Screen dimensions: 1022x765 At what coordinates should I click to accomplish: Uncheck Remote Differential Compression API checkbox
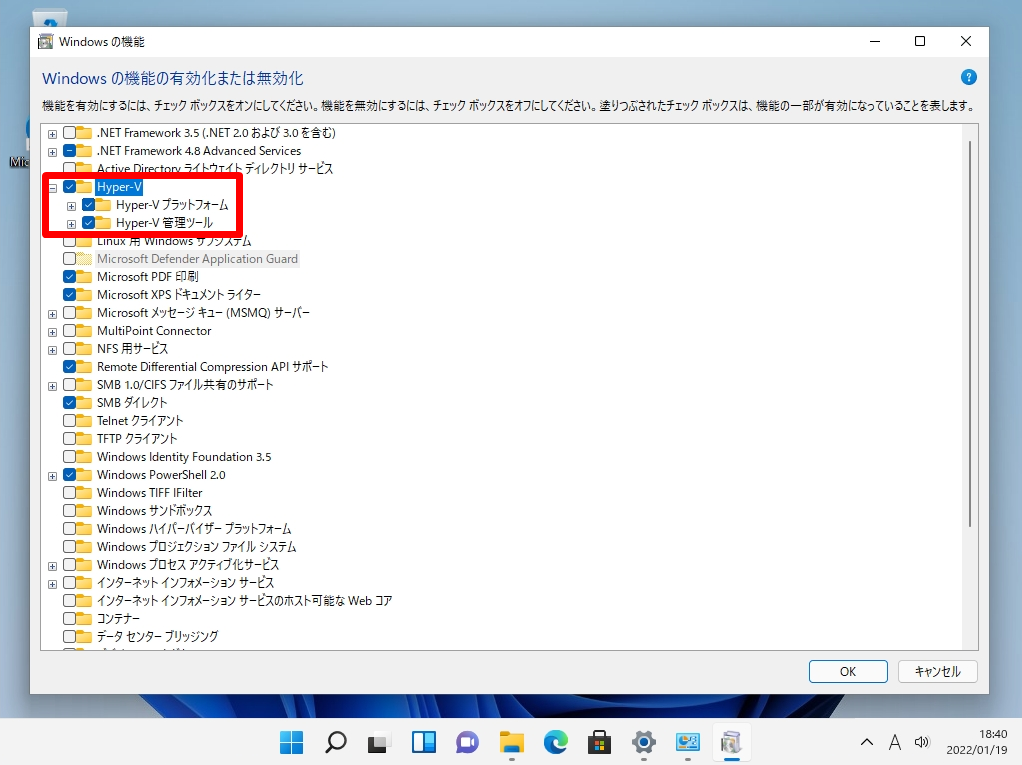[x=69, y=367]
